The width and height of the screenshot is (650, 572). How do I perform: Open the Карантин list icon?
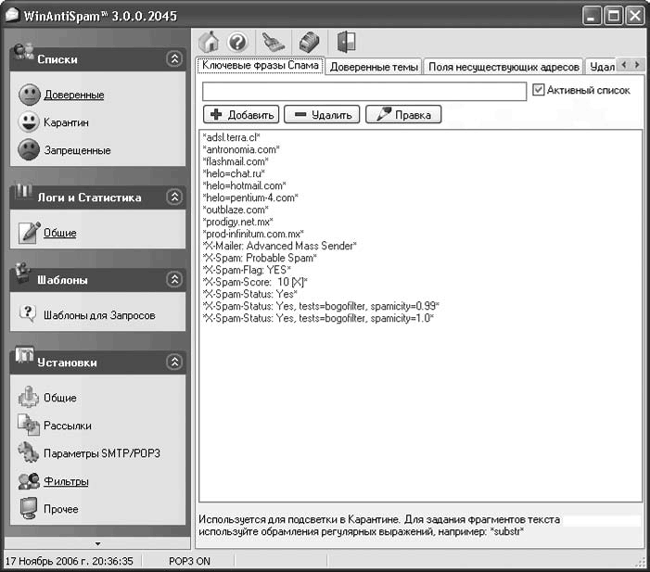(x=29, y=122)
